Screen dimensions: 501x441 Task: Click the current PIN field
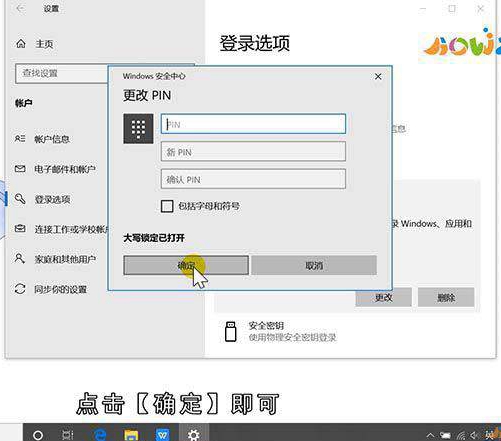coord(253,124)
